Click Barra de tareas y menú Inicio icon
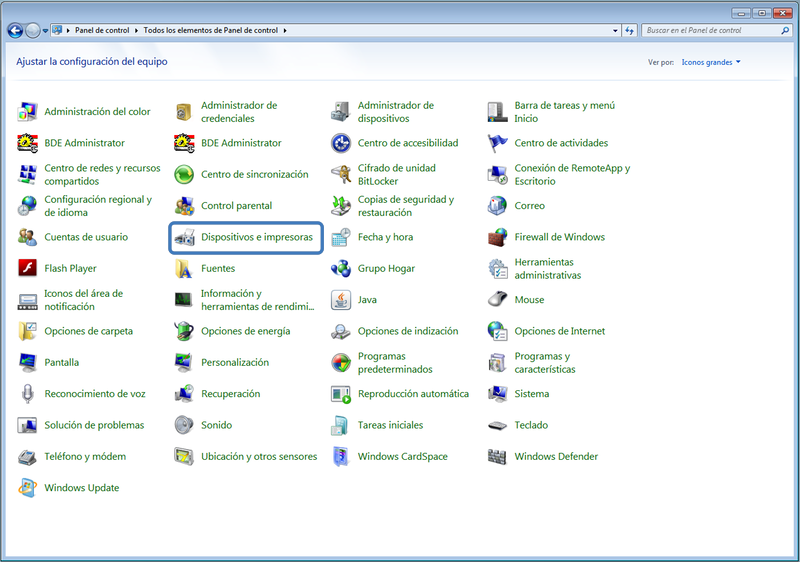 (x=497, y=112)
